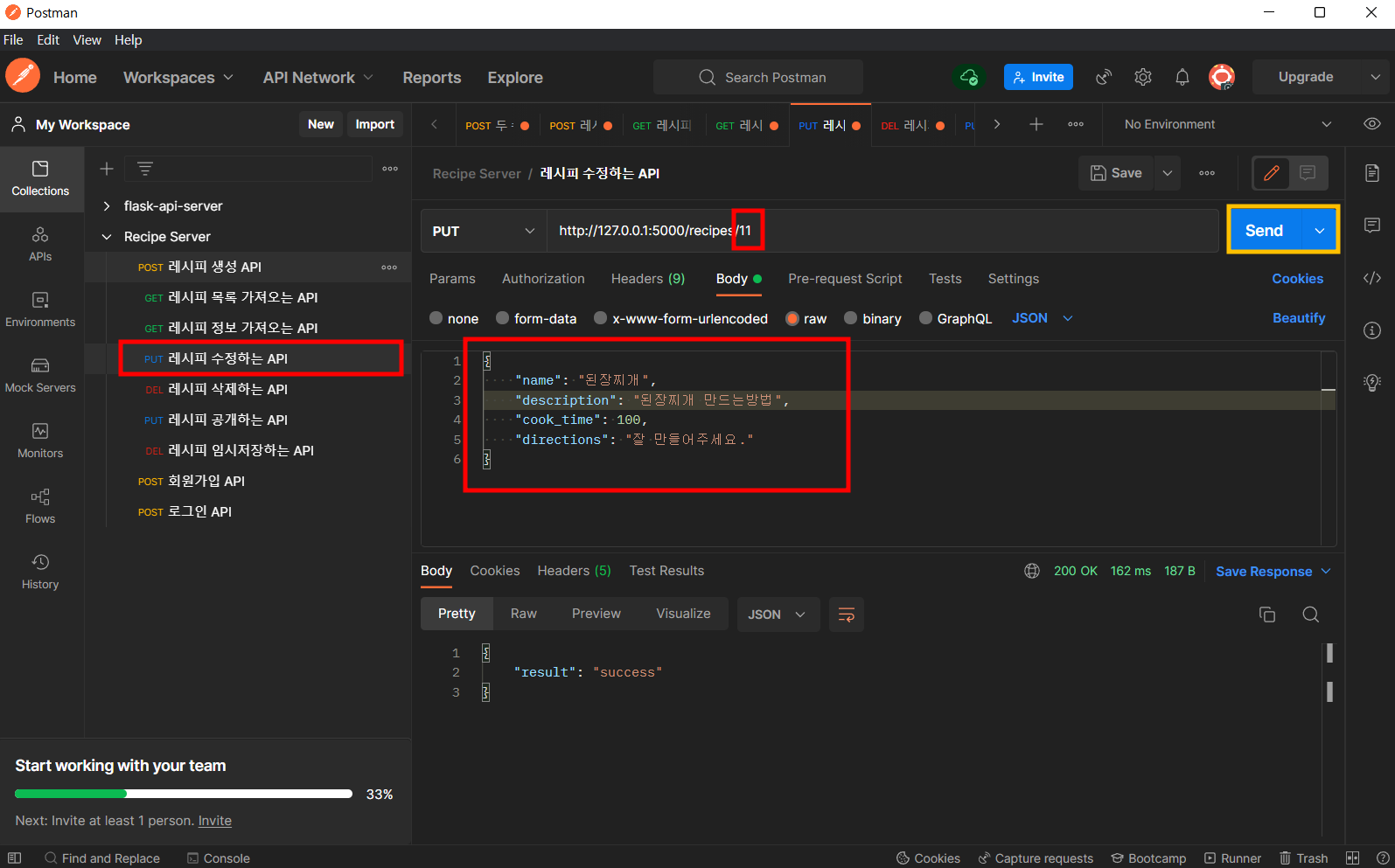
Task: Open the notifications bell
Action: (1182, 77)
